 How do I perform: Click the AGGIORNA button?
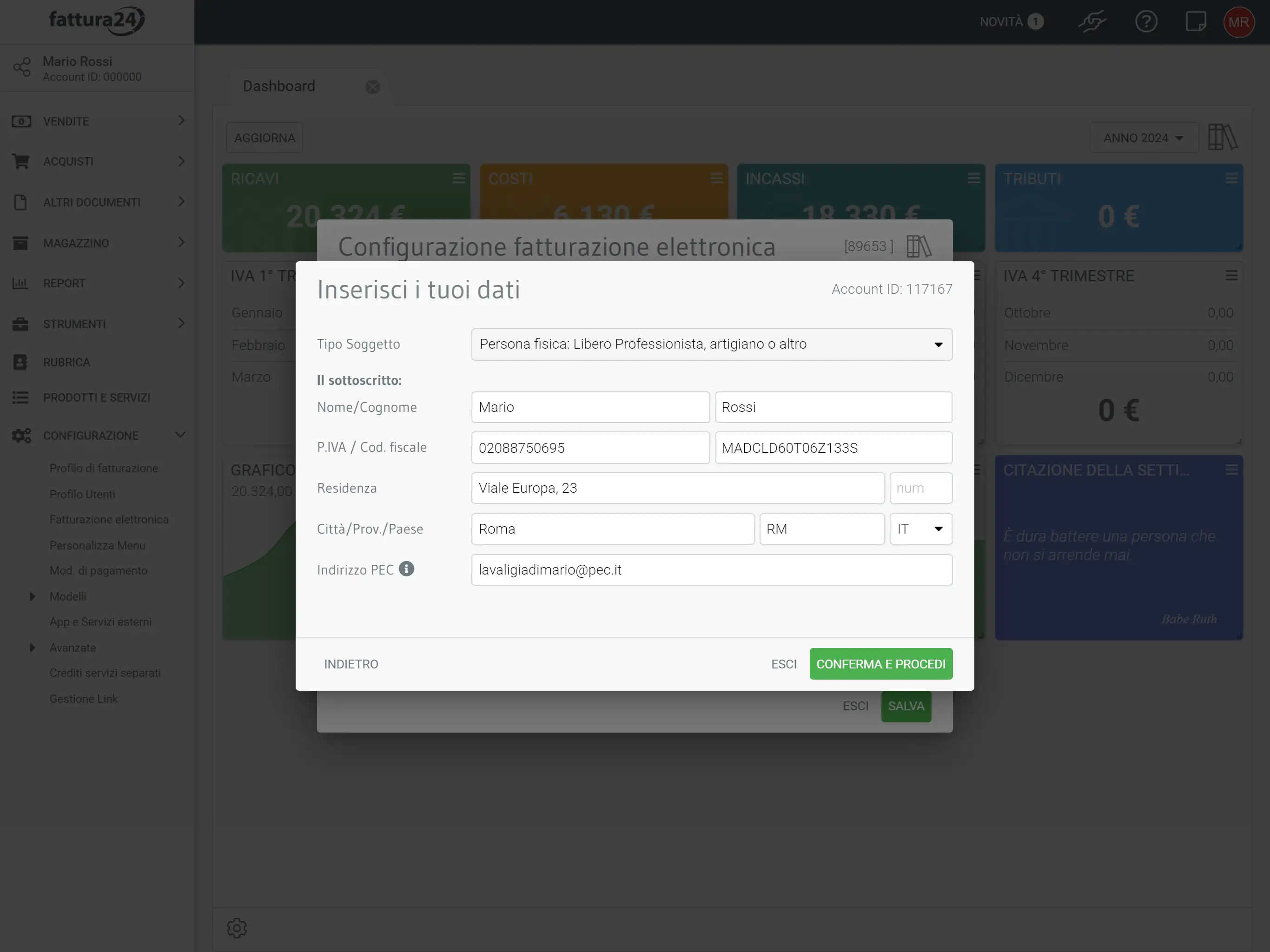(264, 138)
